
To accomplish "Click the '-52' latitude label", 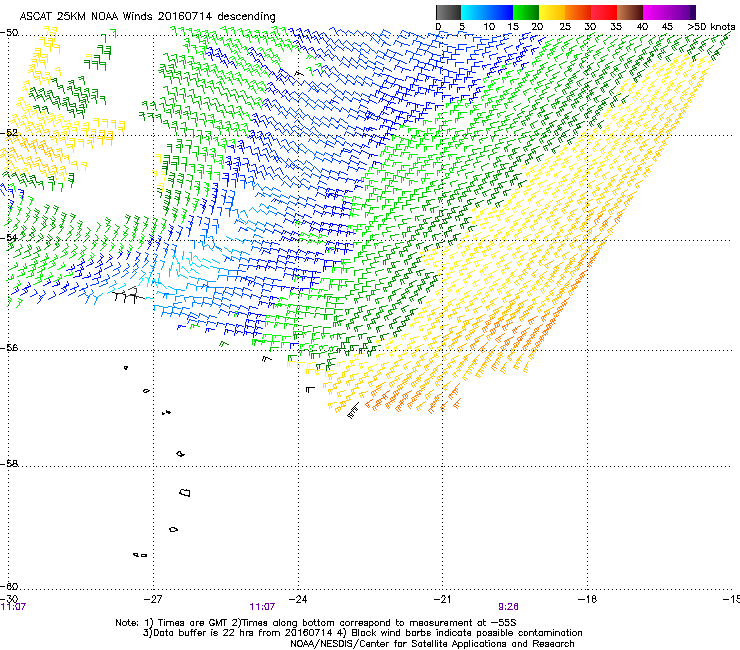I will [9, 133].
